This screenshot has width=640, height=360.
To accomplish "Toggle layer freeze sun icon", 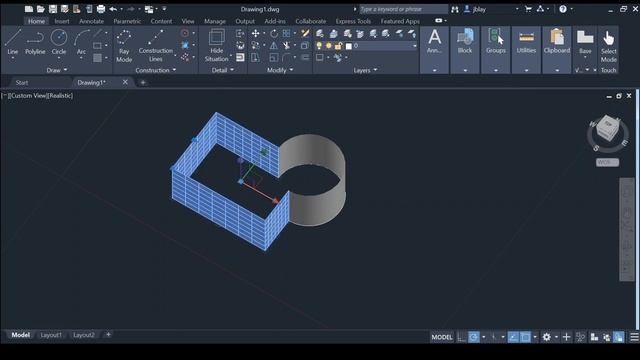I will [329, 46].
